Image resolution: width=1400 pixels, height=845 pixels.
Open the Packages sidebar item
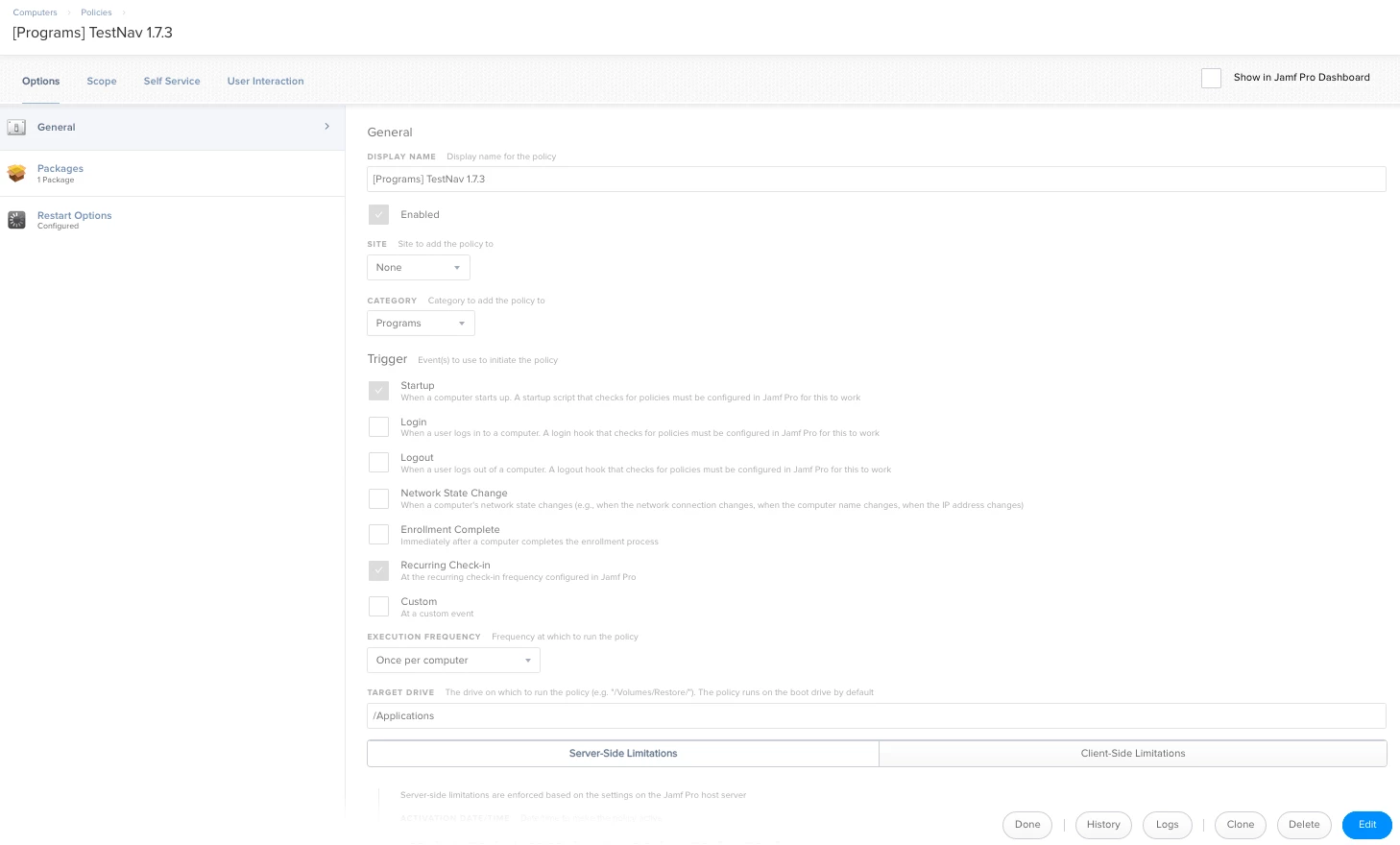pos(173,174)
